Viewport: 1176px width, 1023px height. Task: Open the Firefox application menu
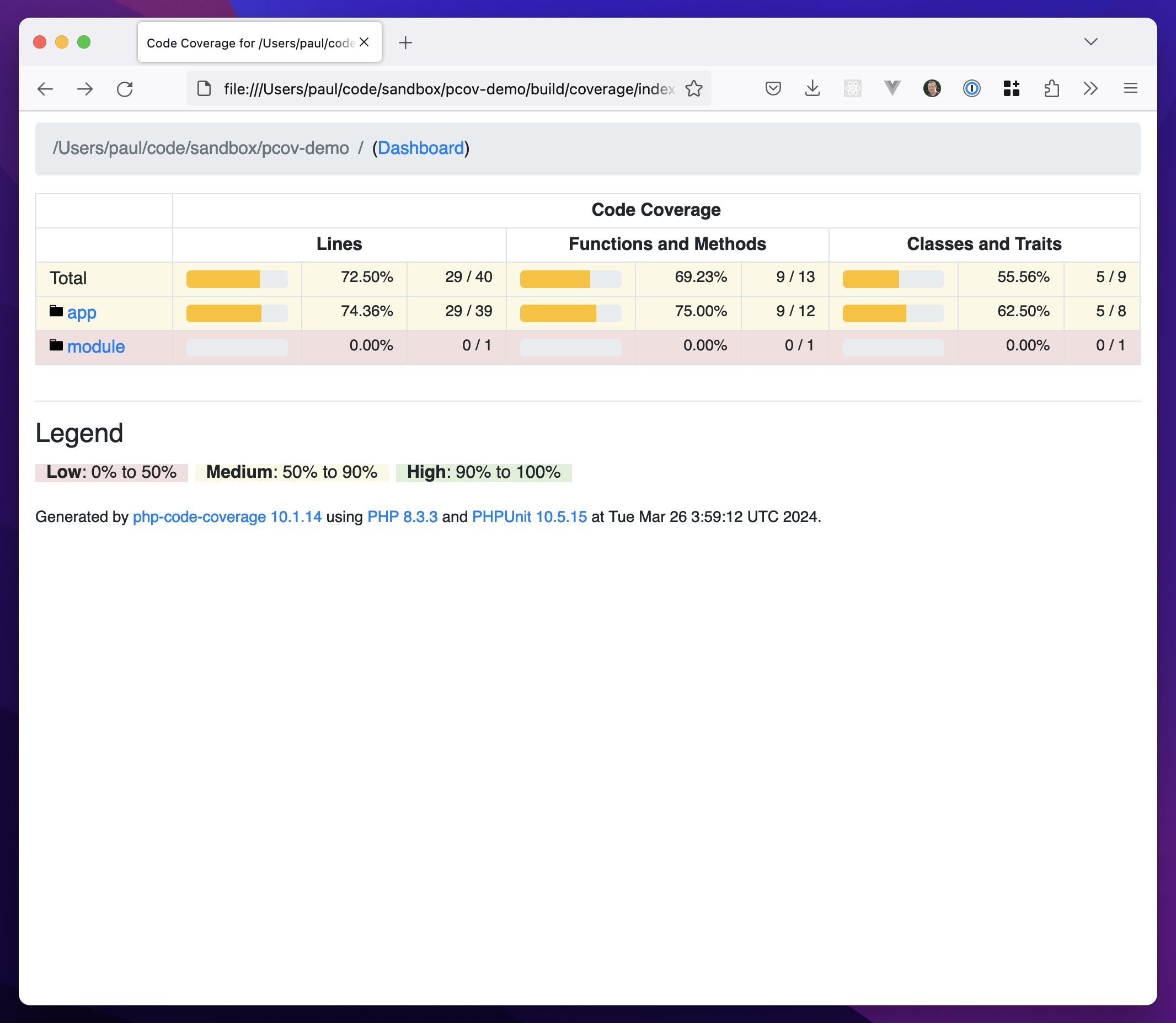tap(1131, 88)
